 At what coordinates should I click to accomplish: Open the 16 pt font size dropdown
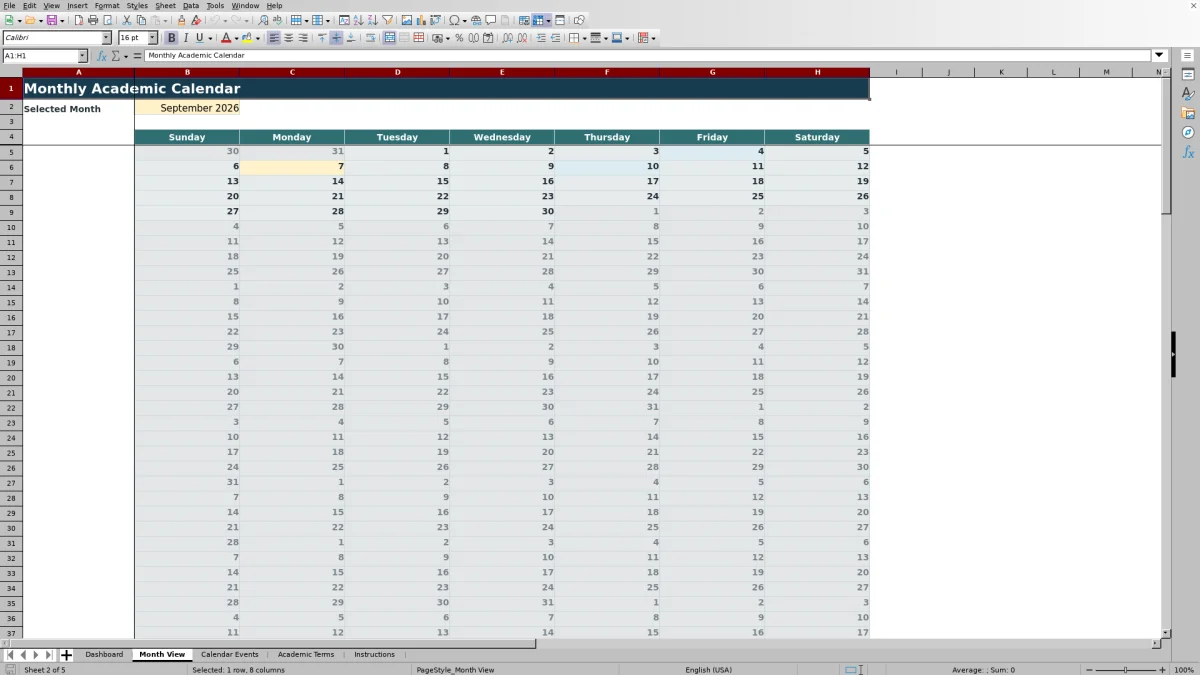pyautogui.click(x=153, y=38)
